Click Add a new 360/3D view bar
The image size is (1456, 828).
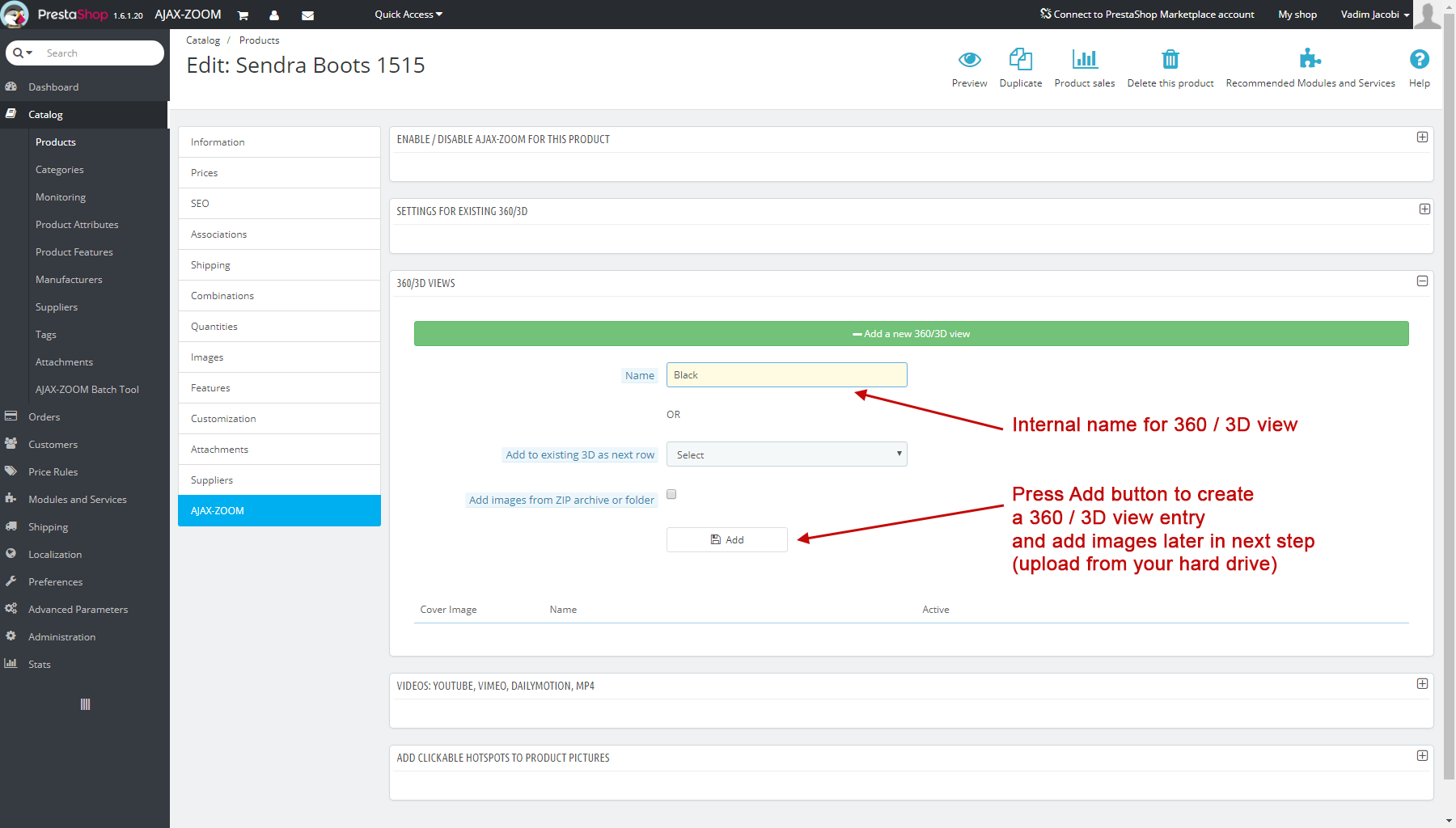tap(912, 333)
